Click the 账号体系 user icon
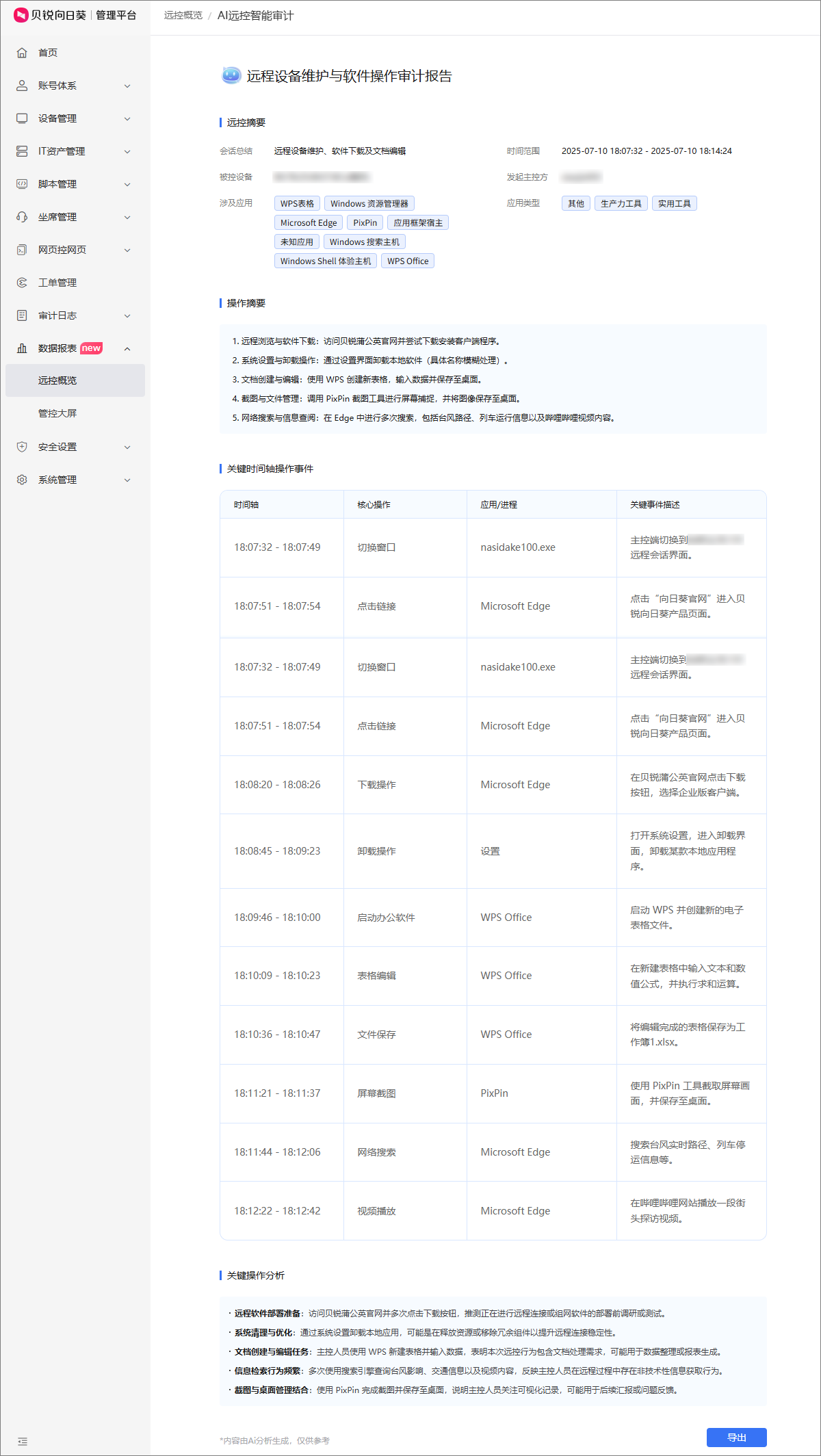The height and width of the screenshot is (1456, 821). click(x=22, y=86)
